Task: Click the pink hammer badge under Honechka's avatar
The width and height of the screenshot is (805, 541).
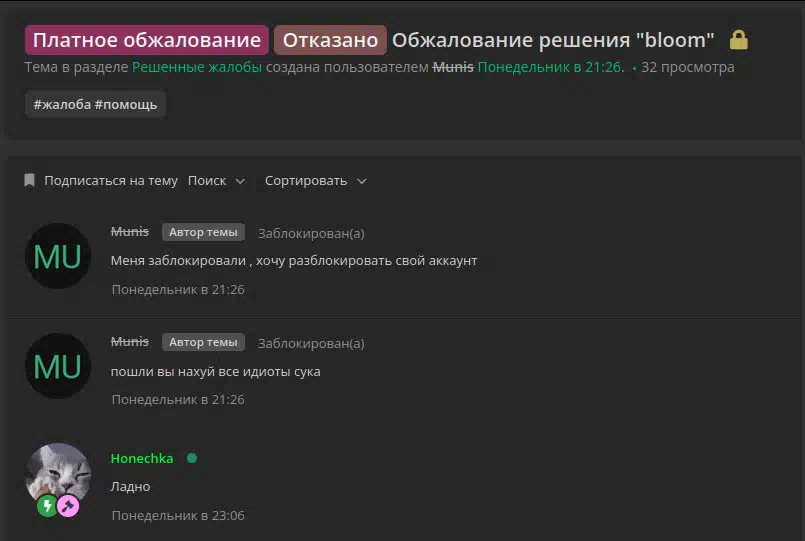Action: (x=68, y=506)
